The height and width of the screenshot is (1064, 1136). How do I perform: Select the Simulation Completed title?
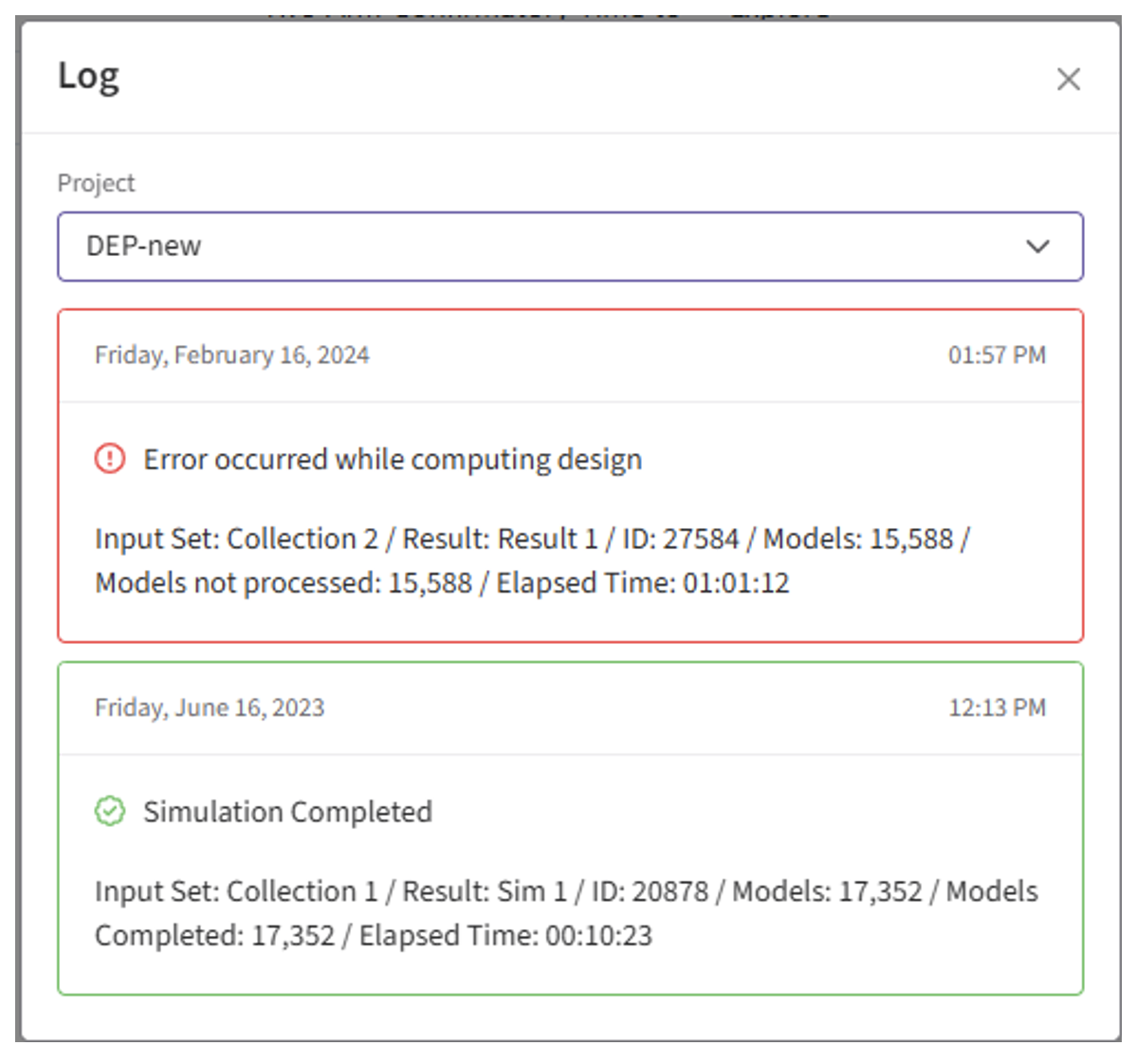point(287,812)
